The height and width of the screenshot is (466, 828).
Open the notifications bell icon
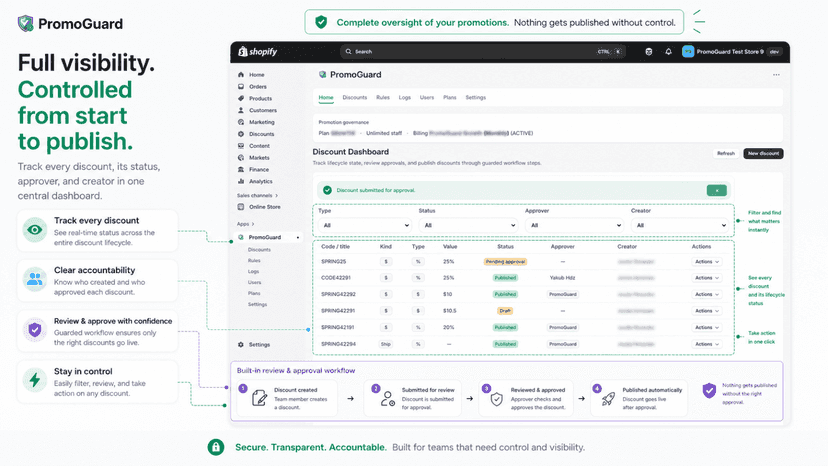point(668,51)
